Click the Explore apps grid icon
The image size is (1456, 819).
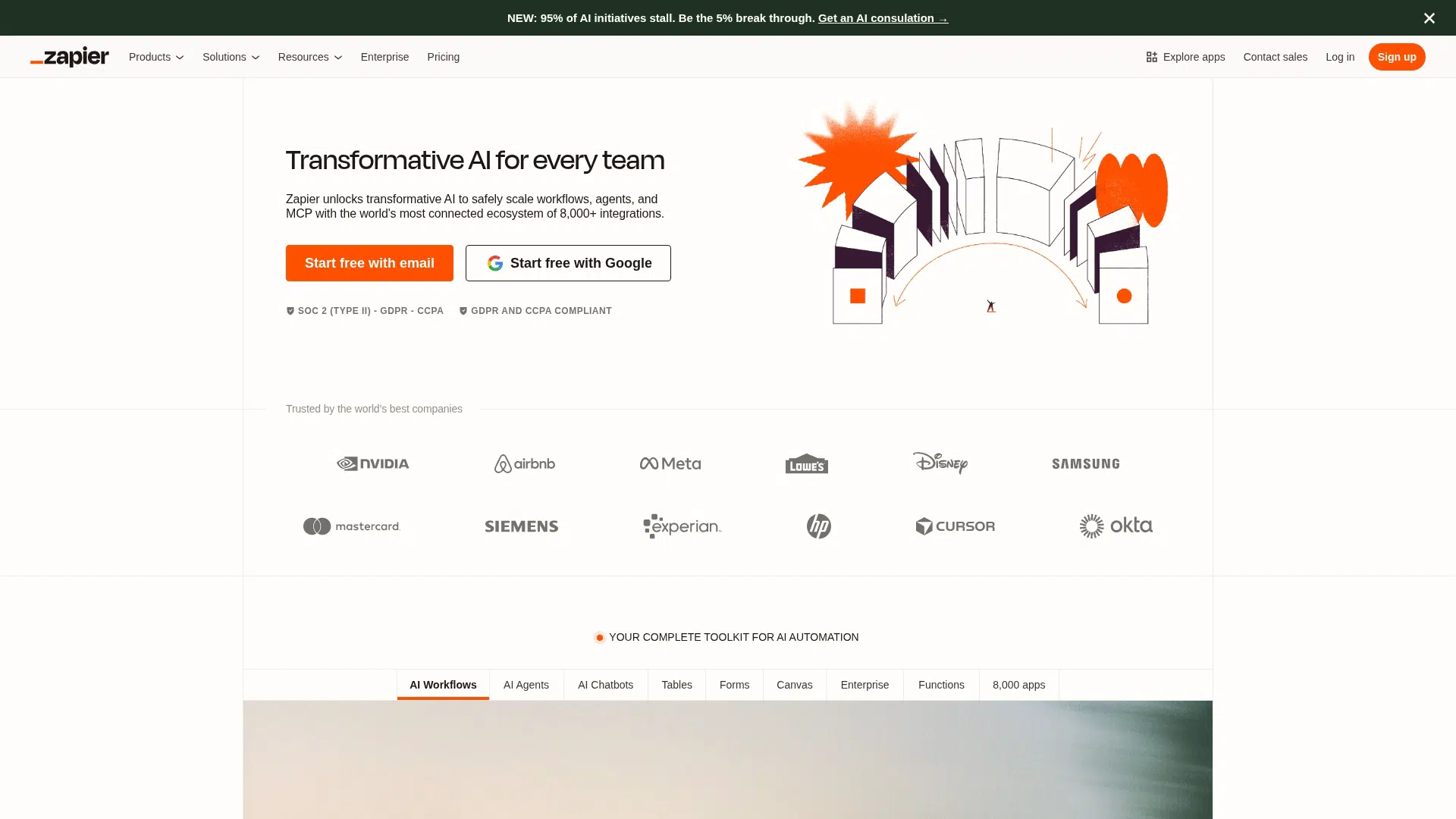[x=1151, y=57]
